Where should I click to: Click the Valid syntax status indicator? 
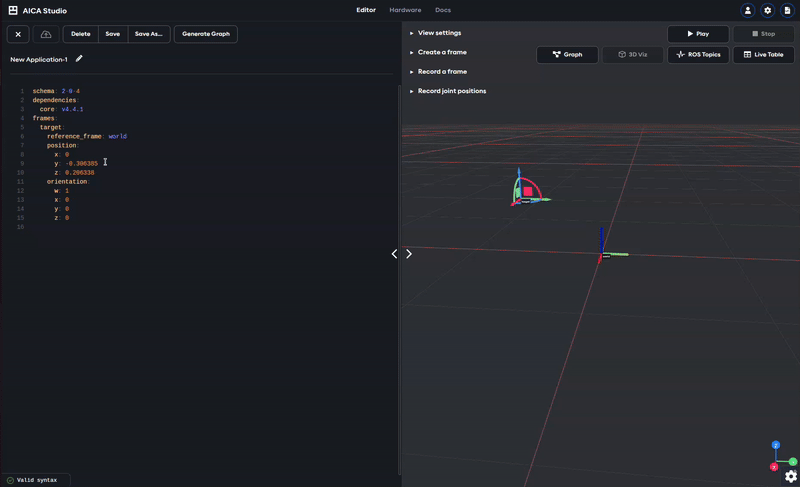coord(32,480)
